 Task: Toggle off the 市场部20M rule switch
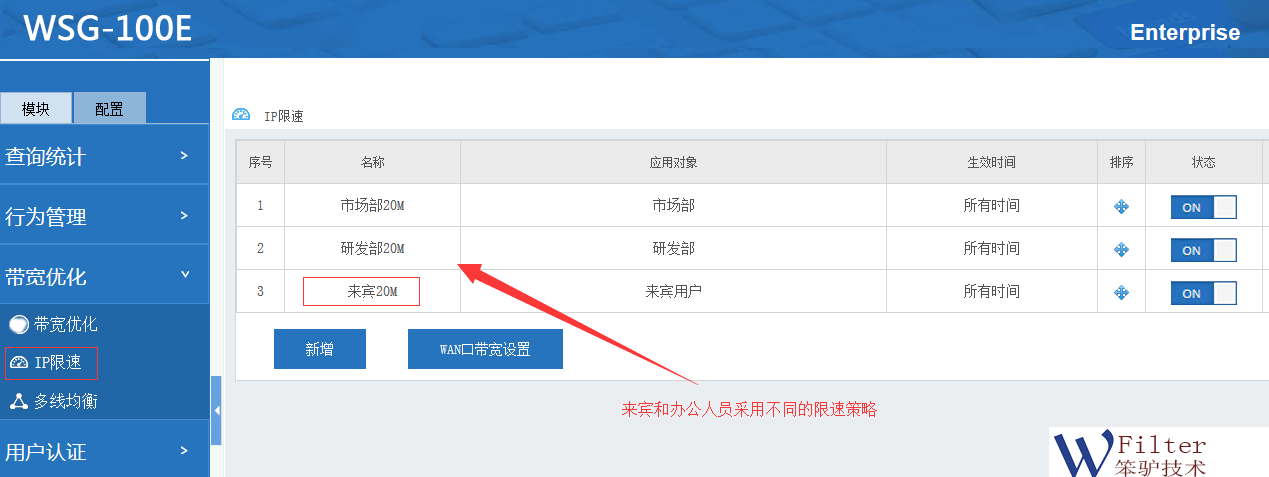click(x=1203, y=207)
